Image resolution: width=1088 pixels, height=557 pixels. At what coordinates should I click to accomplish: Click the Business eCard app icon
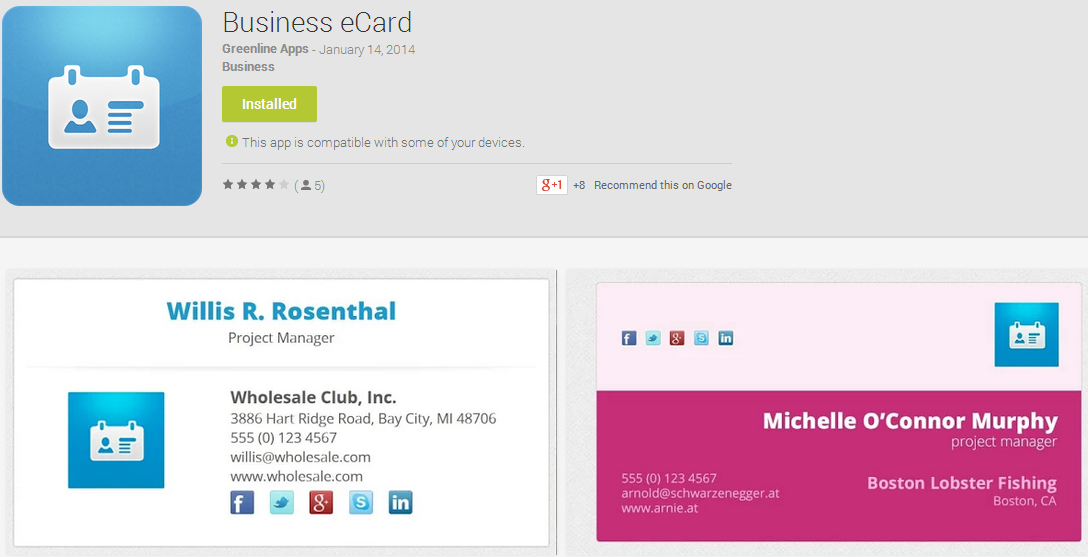coord(102,106)
